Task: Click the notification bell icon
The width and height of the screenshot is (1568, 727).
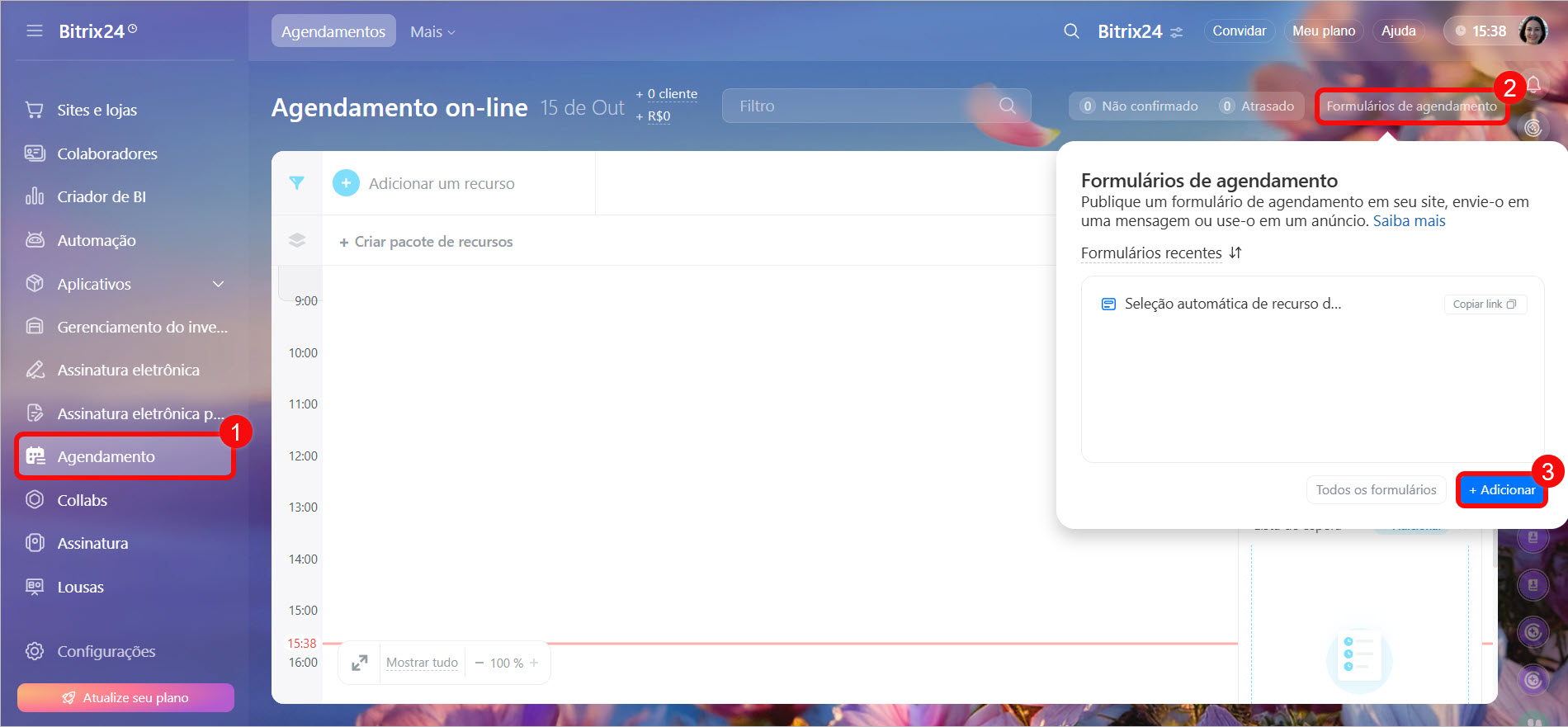Action: [x=1534, y=85]
